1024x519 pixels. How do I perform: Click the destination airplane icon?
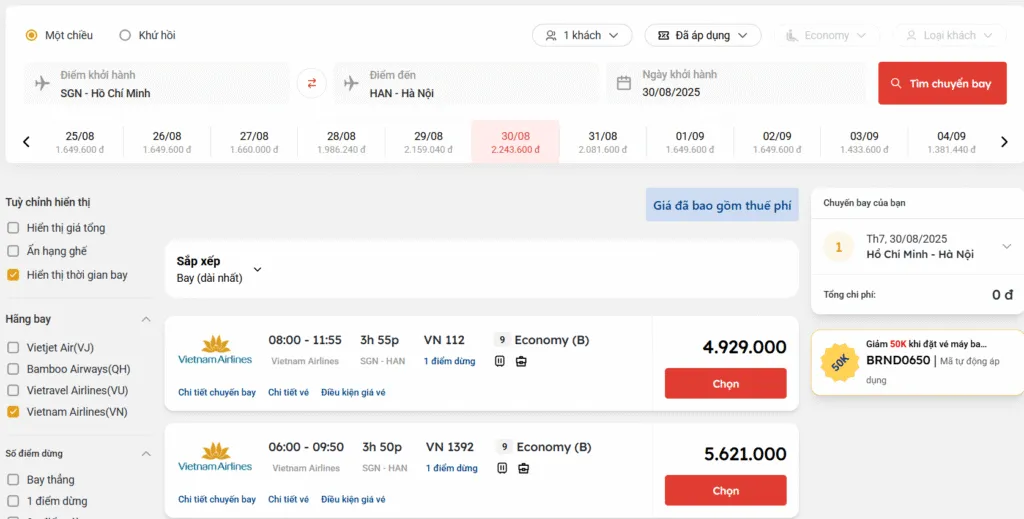[x=351, y=83]
